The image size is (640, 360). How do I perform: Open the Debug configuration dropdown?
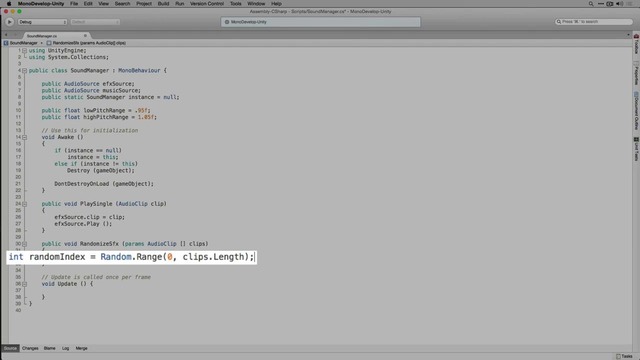[x=42, y=22]
